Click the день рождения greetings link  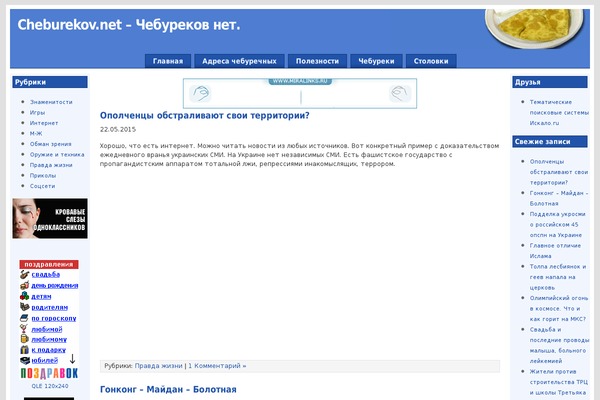(55, 286)
